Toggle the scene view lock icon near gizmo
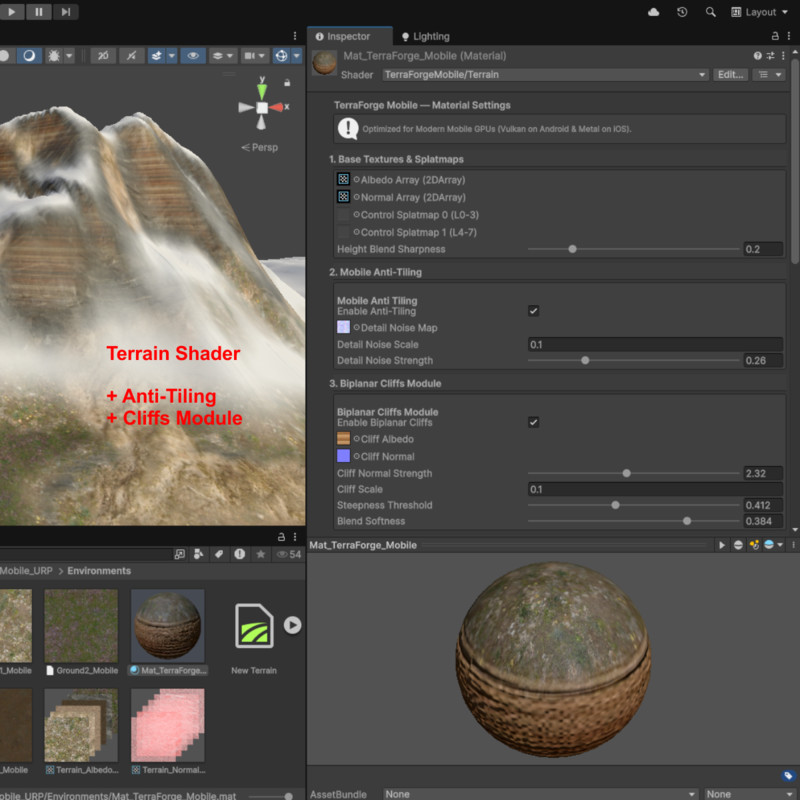Screen dimensions: 800x800 click(x=287, y=82)
